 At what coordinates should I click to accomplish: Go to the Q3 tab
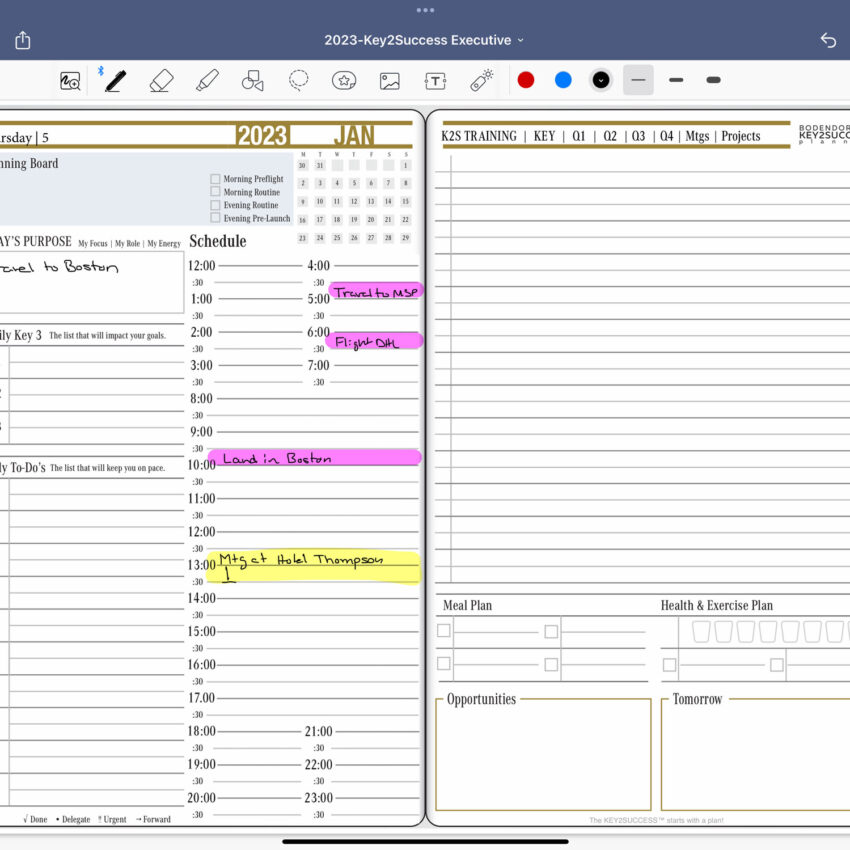[638, 136]
